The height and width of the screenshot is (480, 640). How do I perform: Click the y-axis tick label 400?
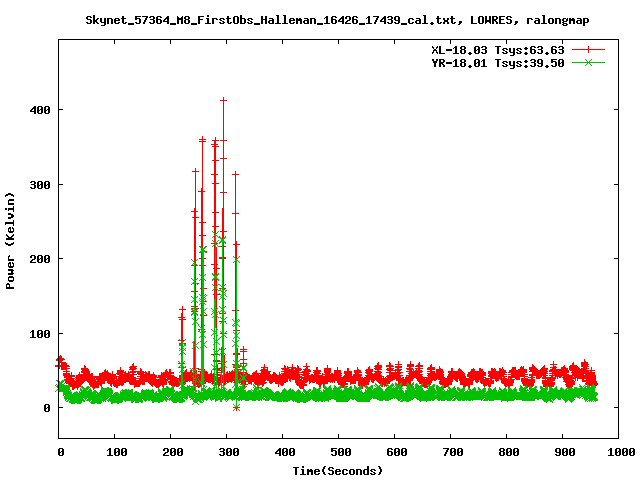click(x=40, y=110)
